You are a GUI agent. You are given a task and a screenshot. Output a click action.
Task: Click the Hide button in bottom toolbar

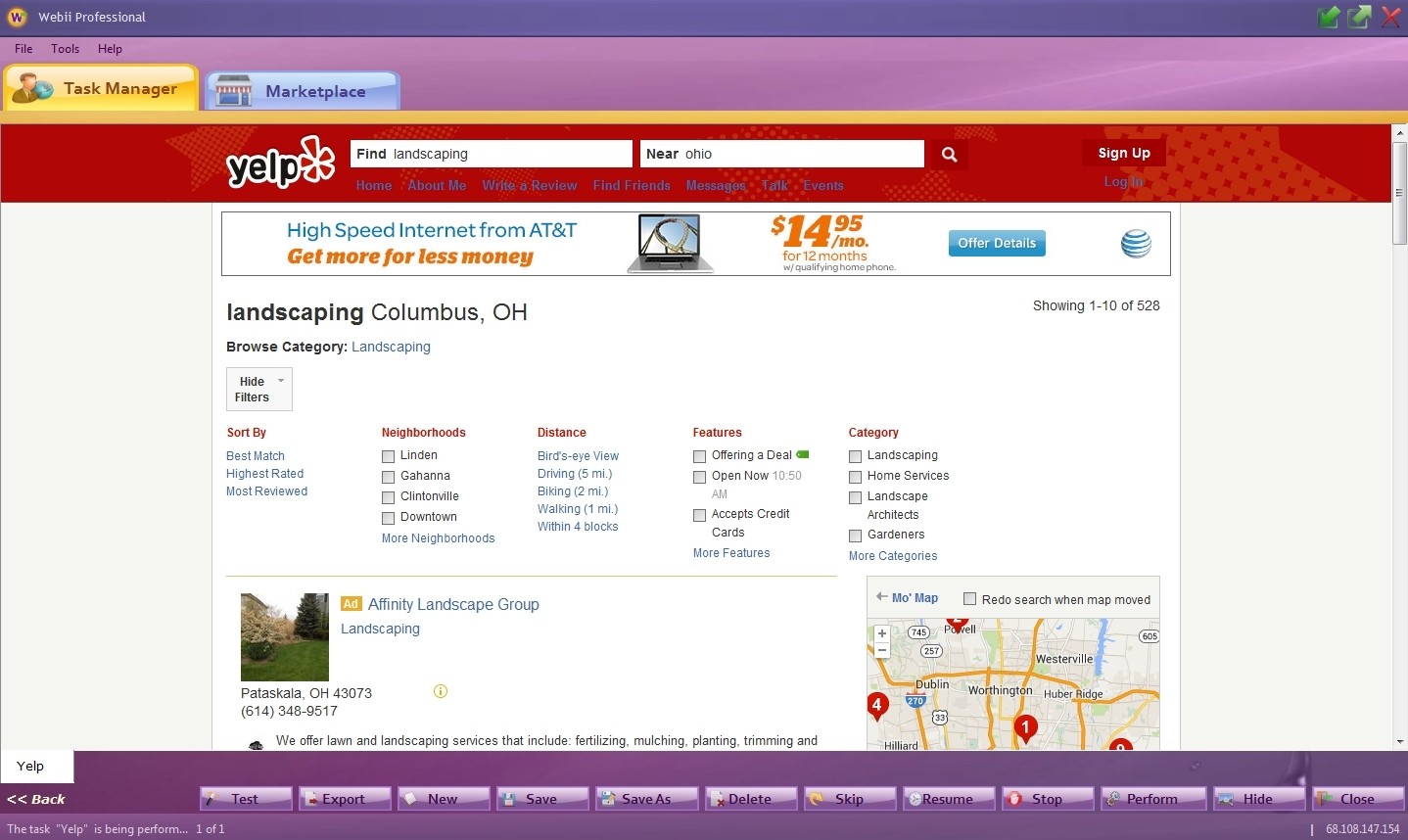[x=1259, y=799]
